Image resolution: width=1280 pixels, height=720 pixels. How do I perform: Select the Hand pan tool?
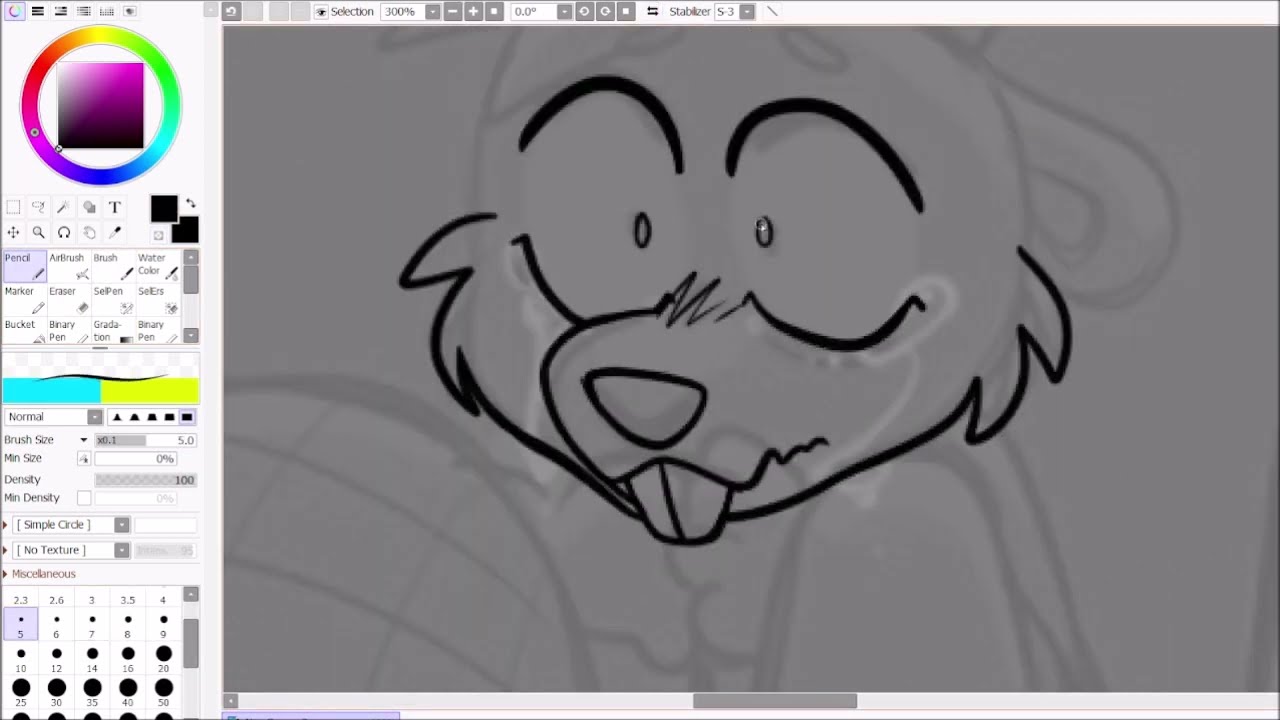coord(89,232)
